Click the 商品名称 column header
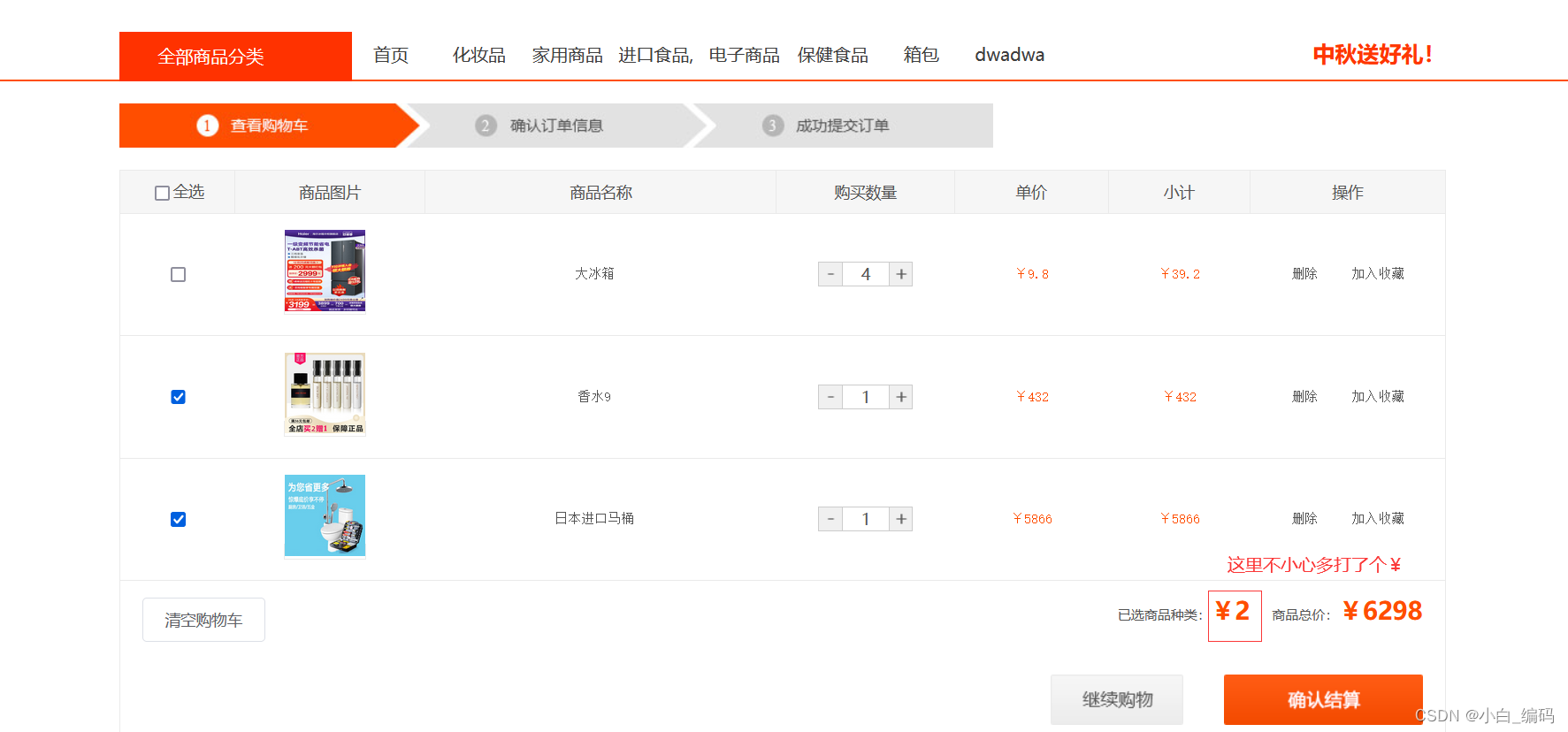The width and height of the screenshot is (1568, 732). [x=600, y=193]
